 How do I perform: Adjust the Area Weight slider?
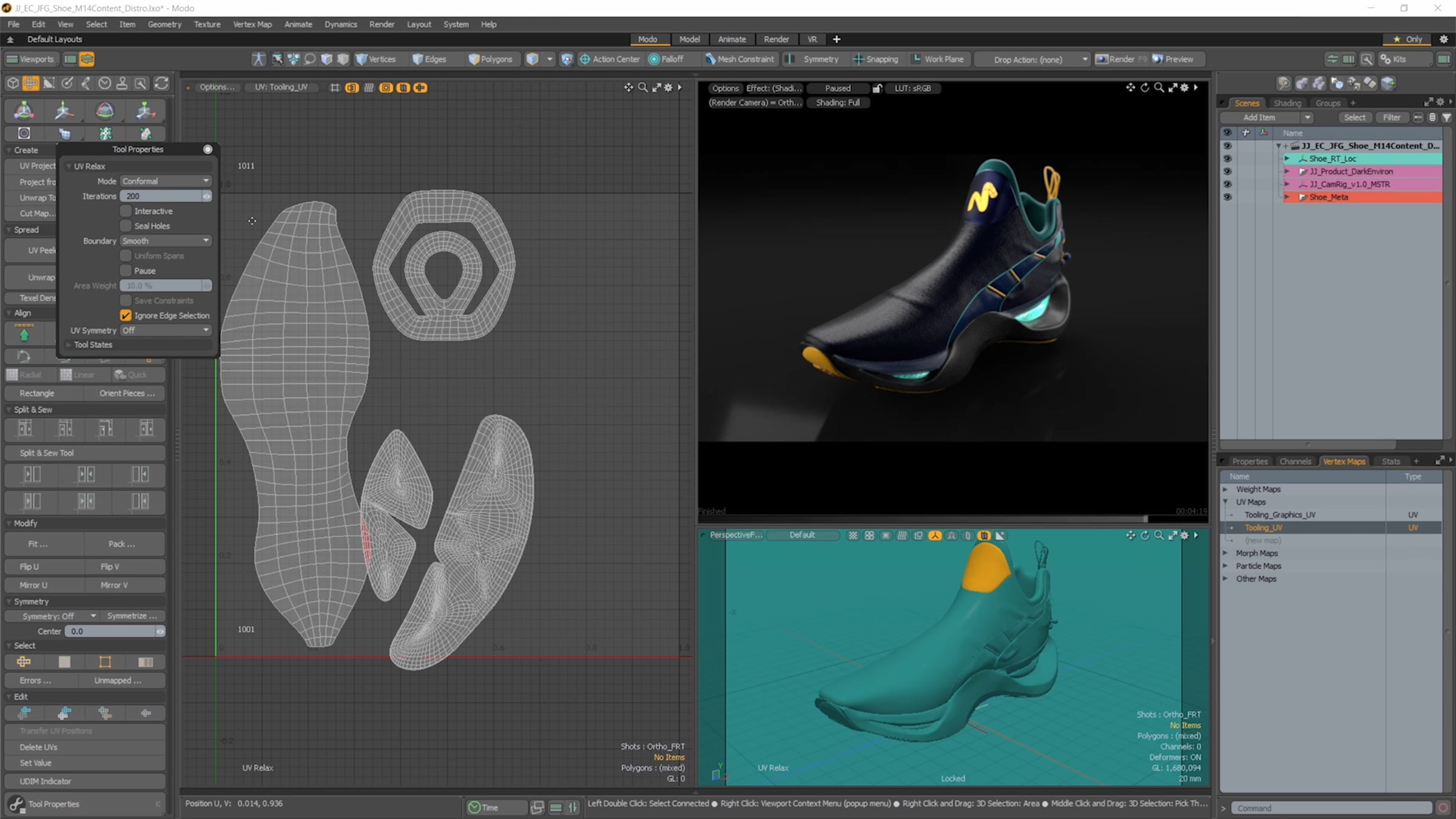pyautogui.click(x=165, y=286)
